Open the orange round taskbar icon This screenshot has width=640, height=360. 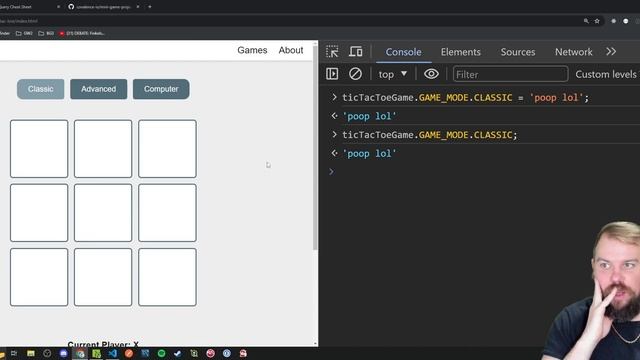click(129, 353)
